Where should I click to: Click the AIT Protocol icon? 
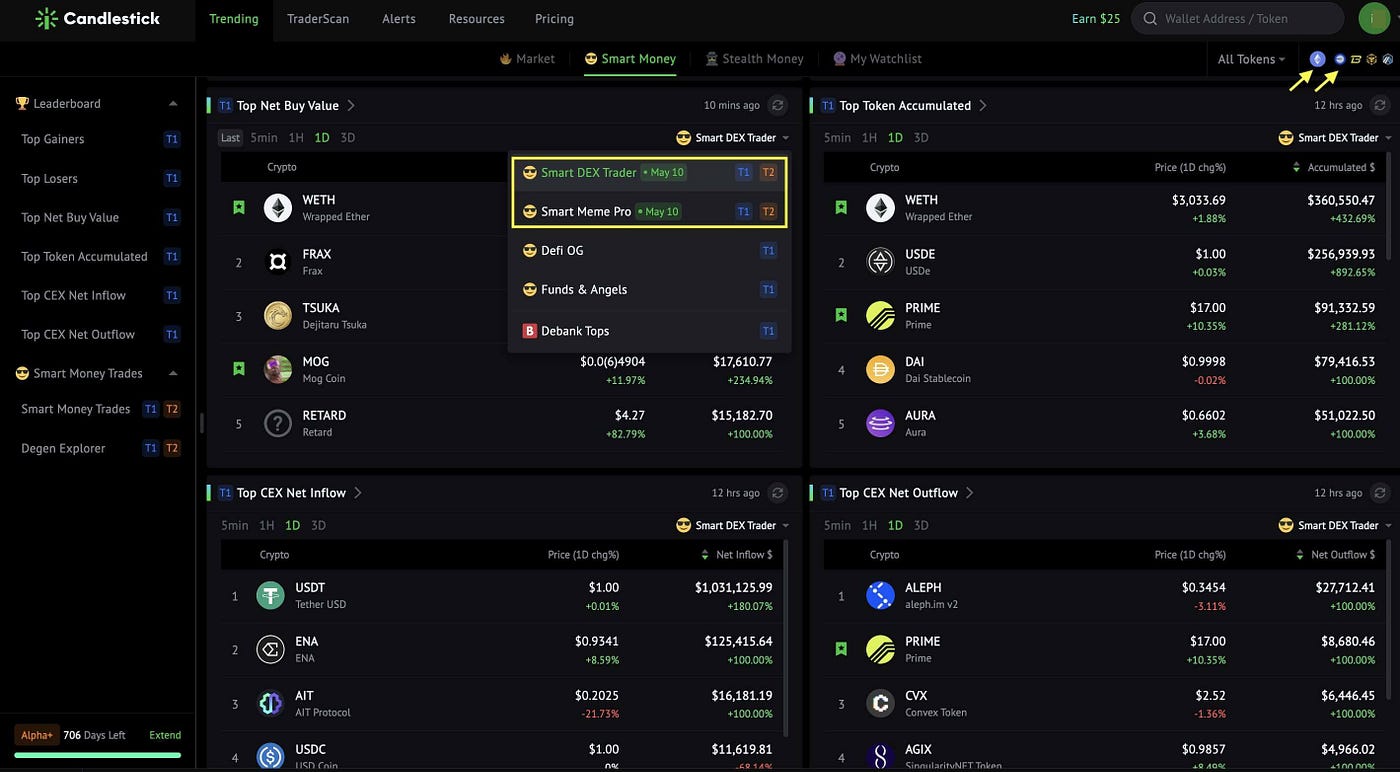pos(270,704)
